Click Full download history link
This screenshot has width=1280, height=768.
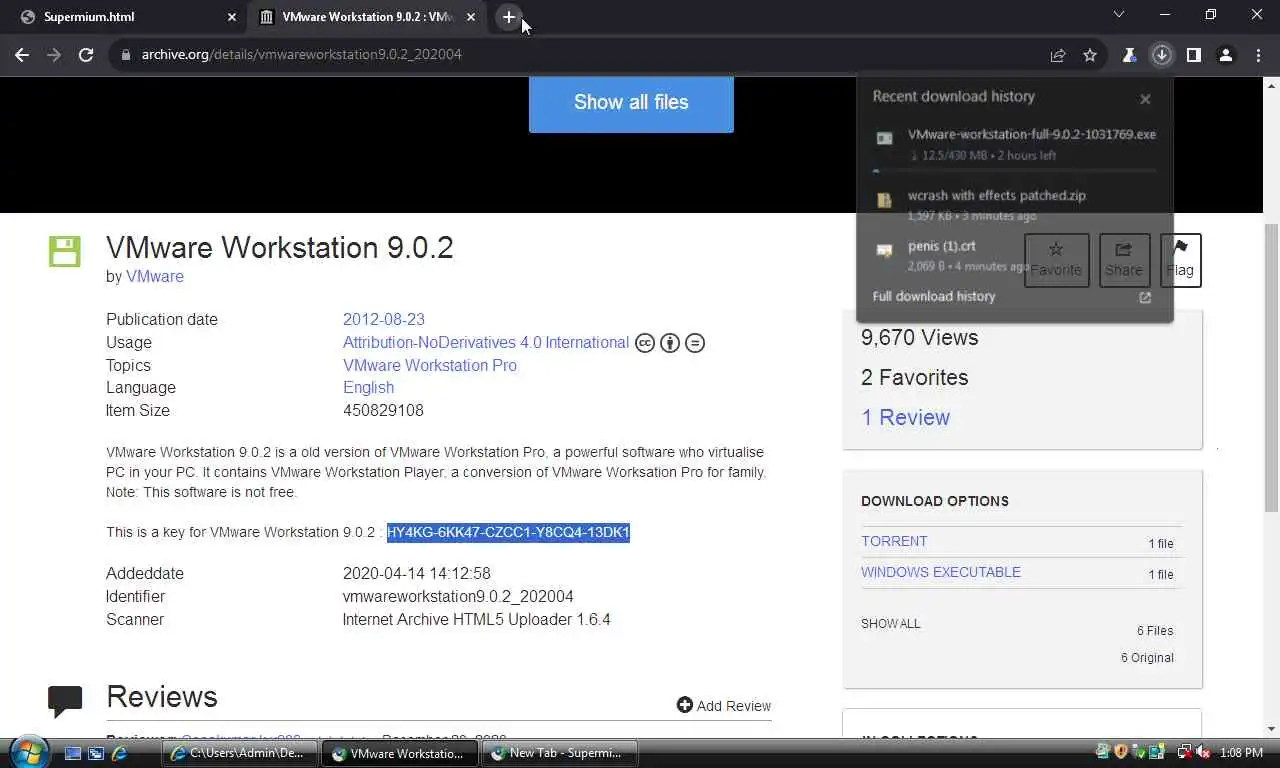pos(934,297)
